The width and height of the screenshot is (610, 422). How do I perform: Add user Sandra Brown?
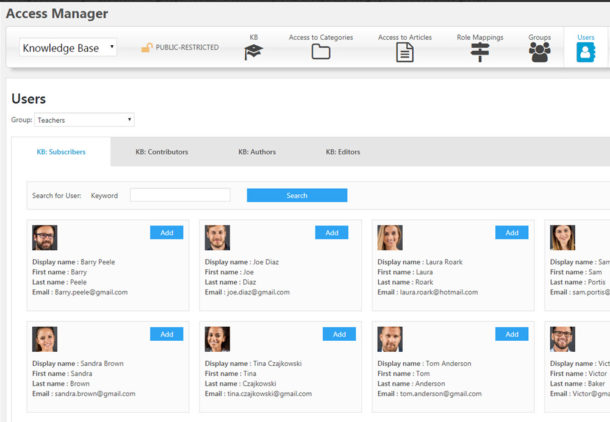click(x=167, y=334)
